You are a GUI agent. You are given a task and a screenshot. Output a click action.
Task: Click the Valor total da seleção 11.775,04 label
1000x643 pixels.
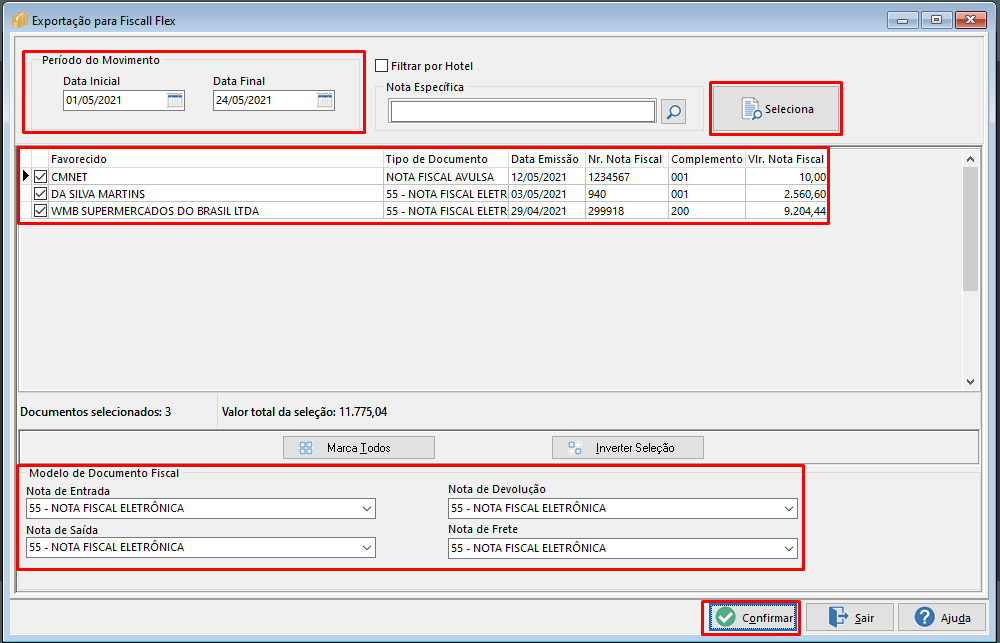tap(304, 412)
